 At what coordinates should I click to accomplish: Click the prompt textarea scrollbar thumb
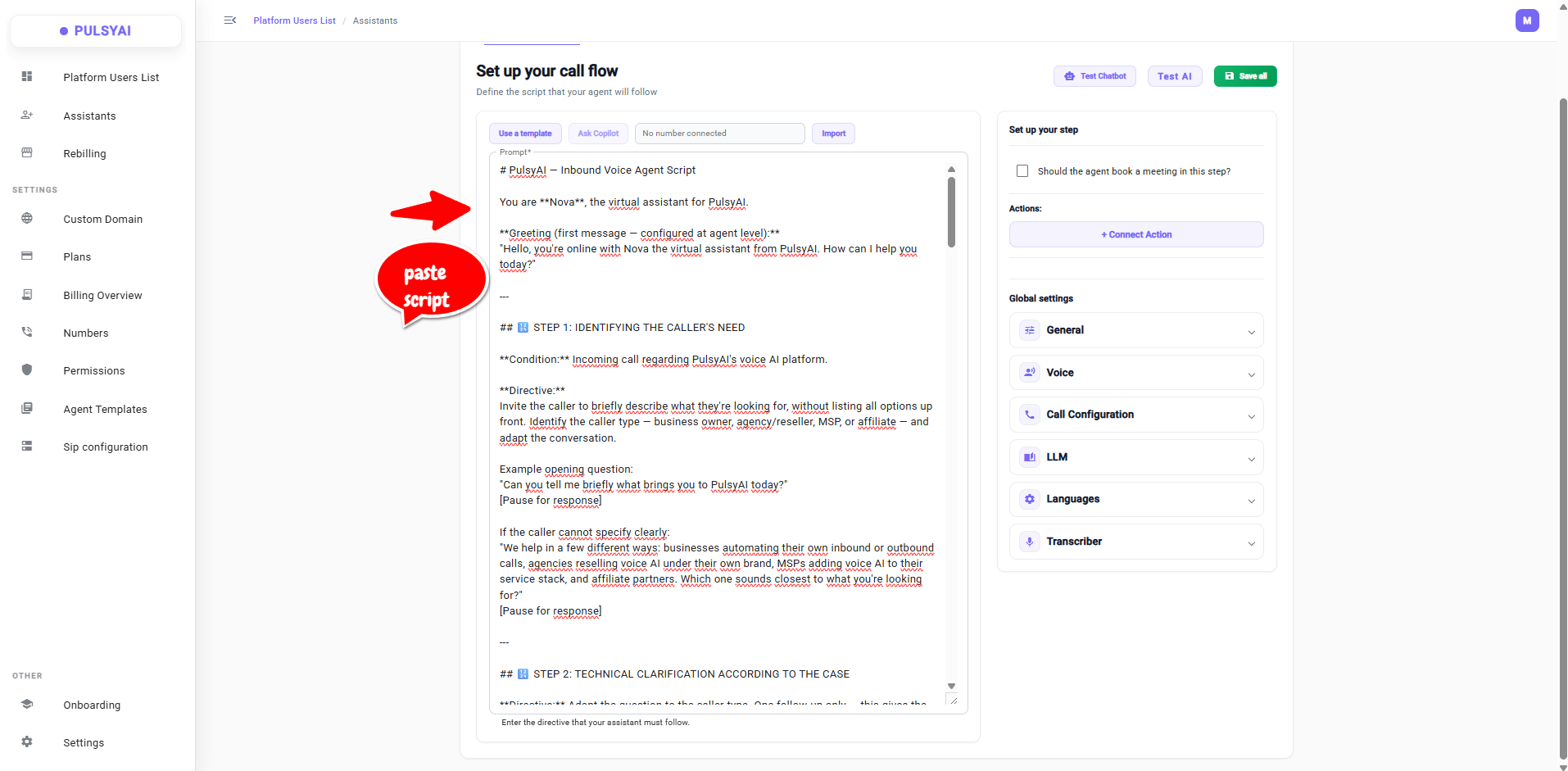(951, 211)
